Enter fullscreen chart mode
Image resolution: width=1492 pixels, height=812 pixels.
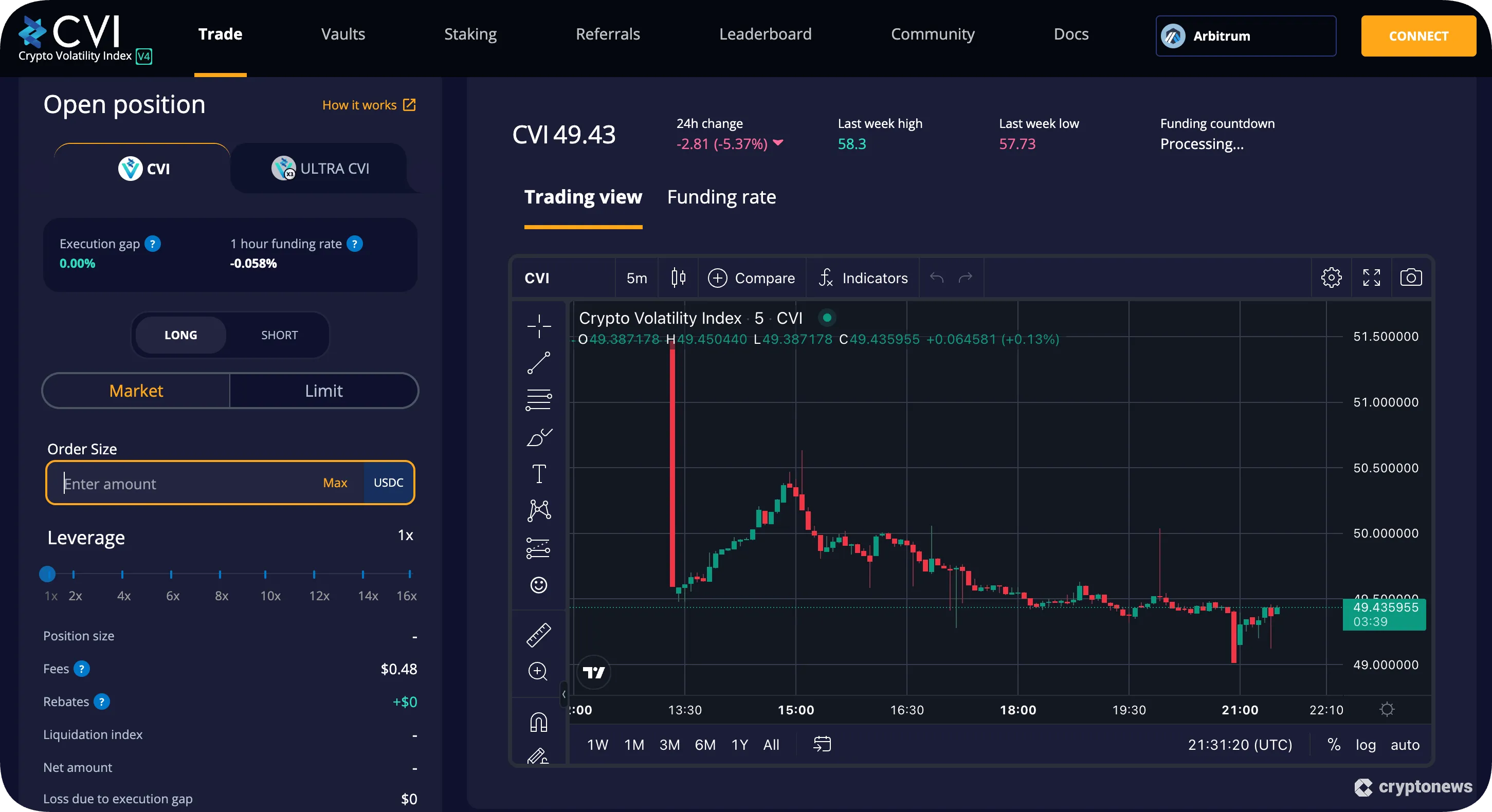1372,277
